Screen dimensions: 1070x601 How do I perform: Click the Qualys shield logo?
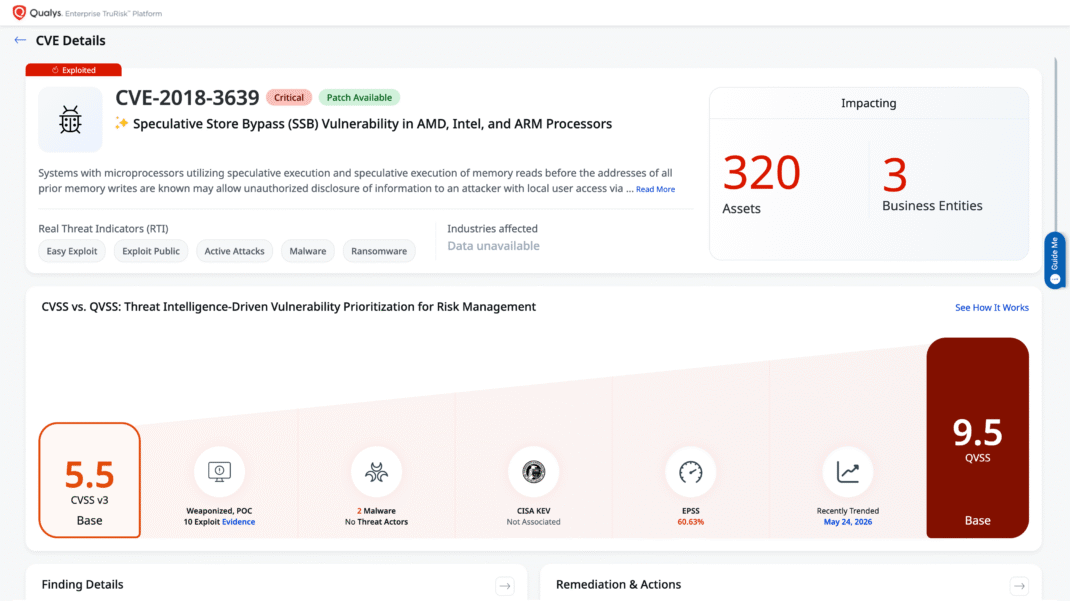(x=19, y=12)
